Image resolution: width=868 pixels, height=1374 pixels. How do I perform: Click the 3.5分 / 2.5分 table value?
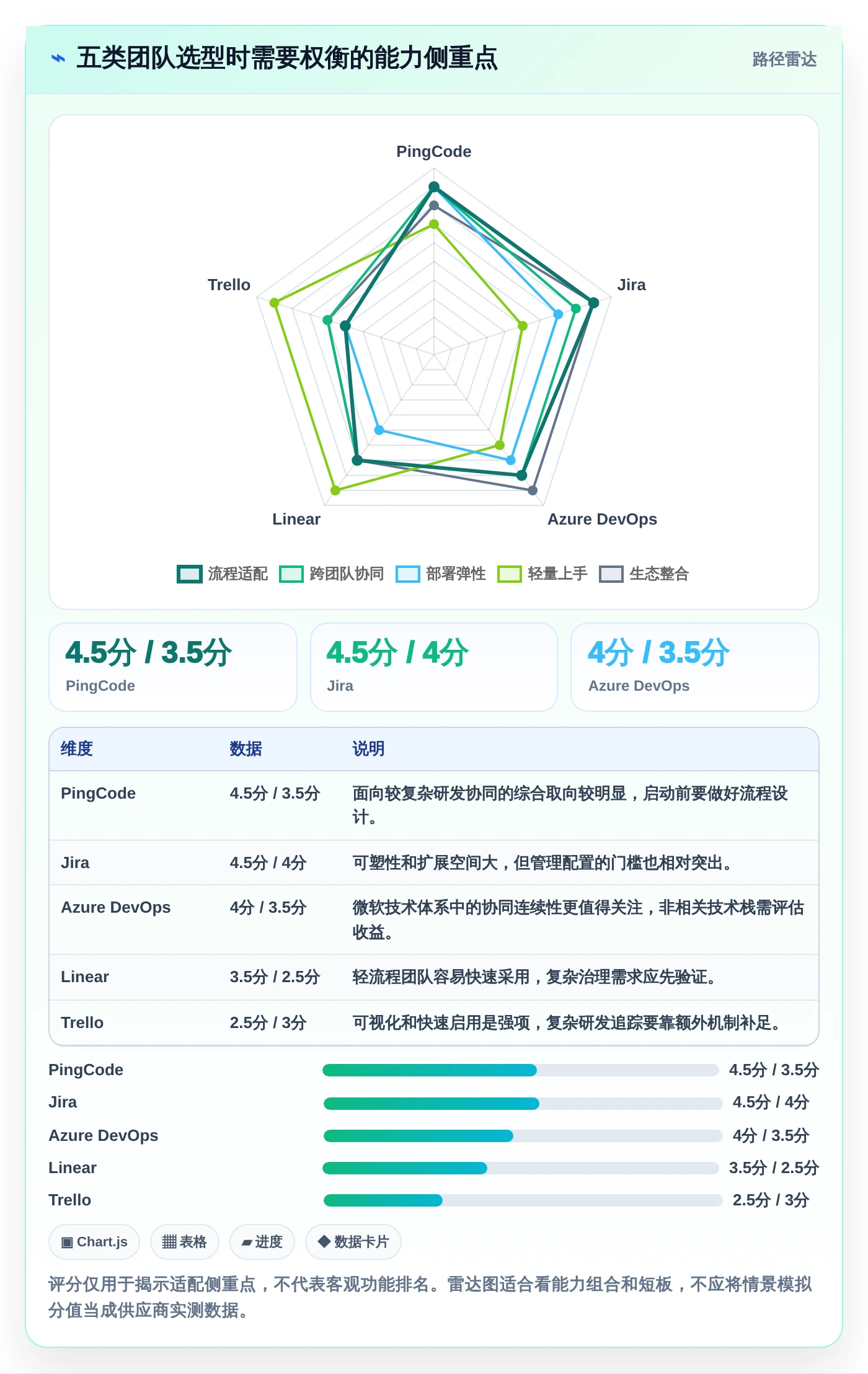coord(275,977)
